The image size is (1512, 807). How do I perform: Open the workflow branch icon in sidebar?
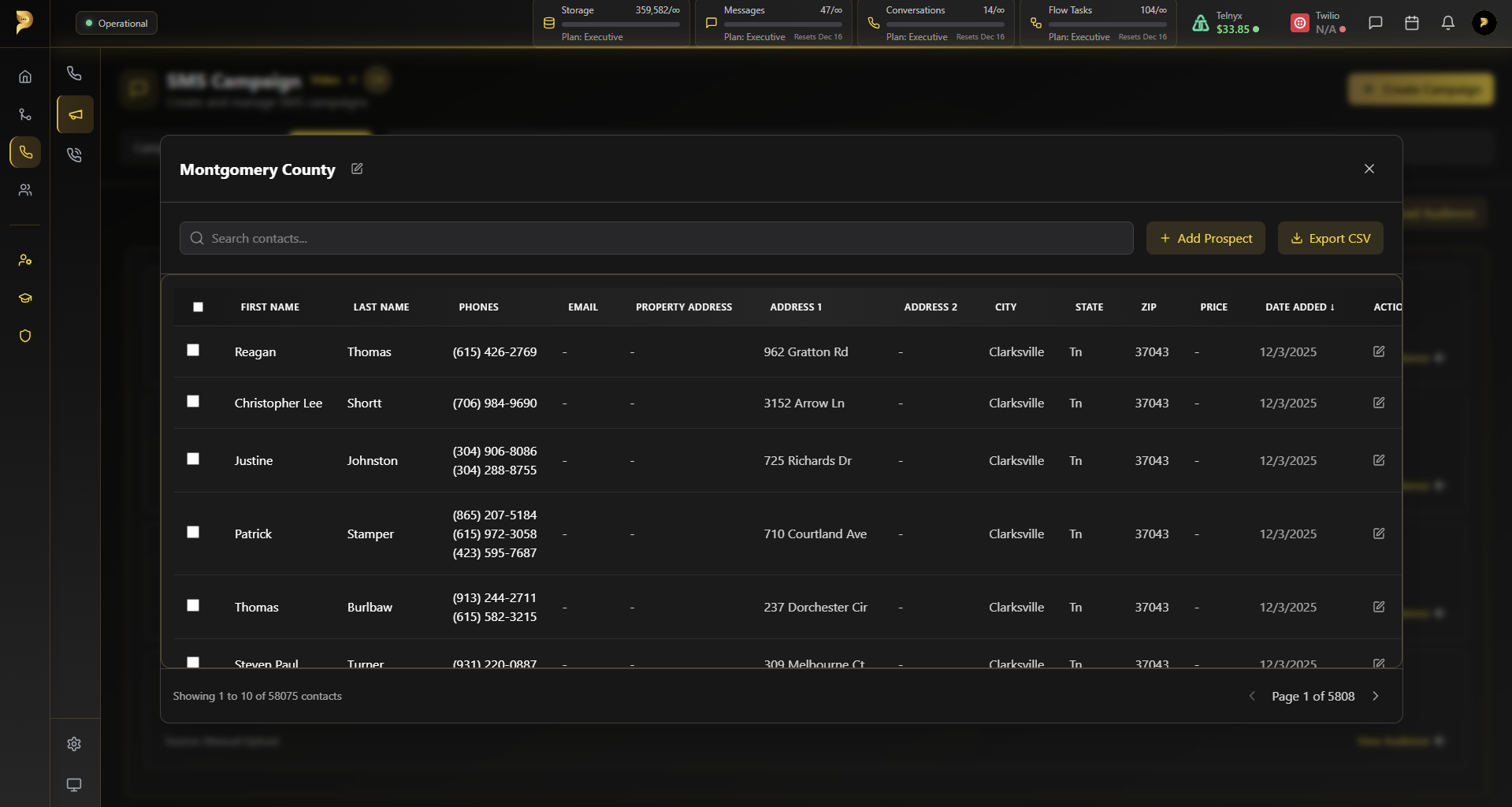pos(25,114)
